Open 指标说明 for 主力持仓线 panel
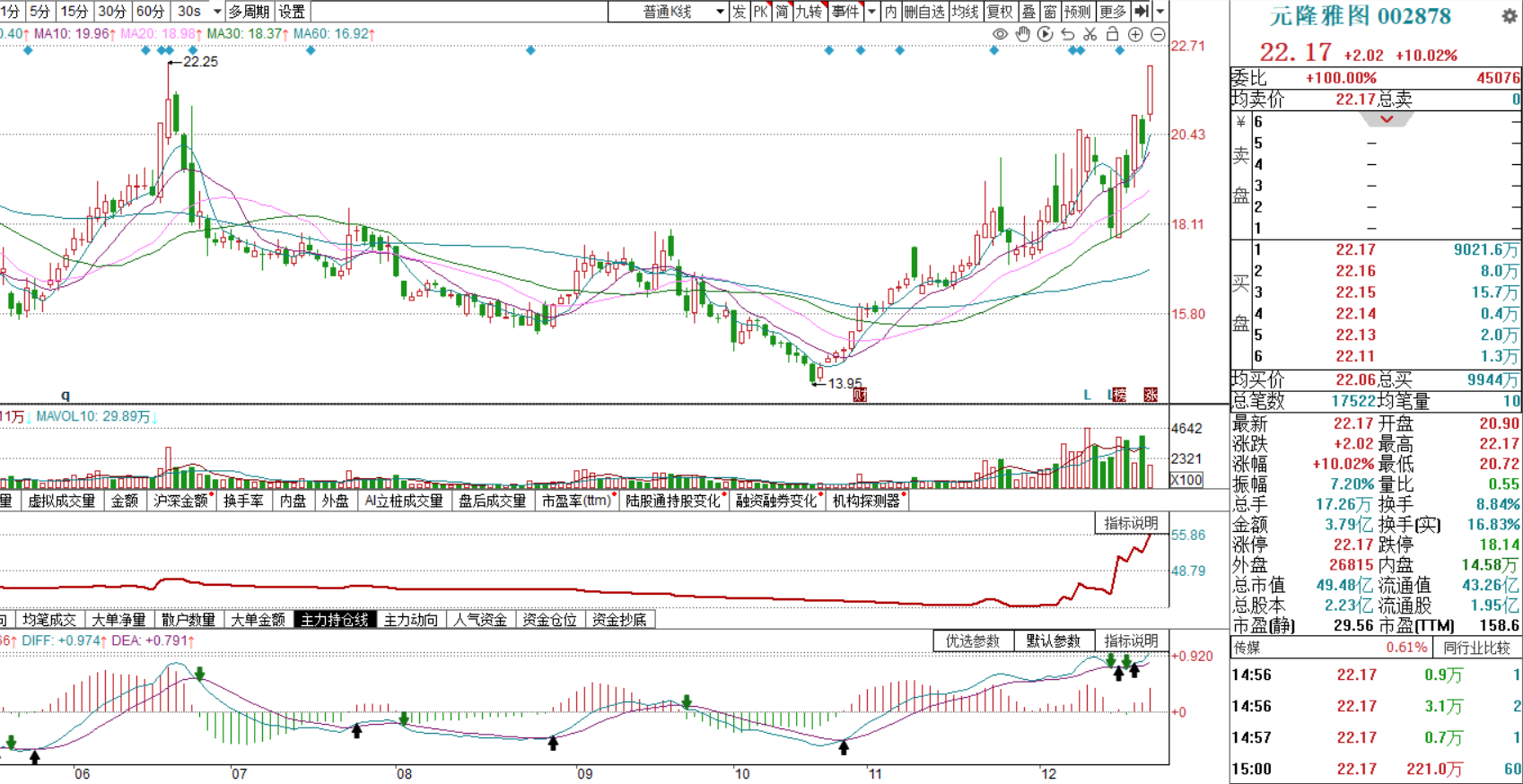The width and height of the screenshot is (1523, 784). pyautogui.click(x=1131, y=523)
